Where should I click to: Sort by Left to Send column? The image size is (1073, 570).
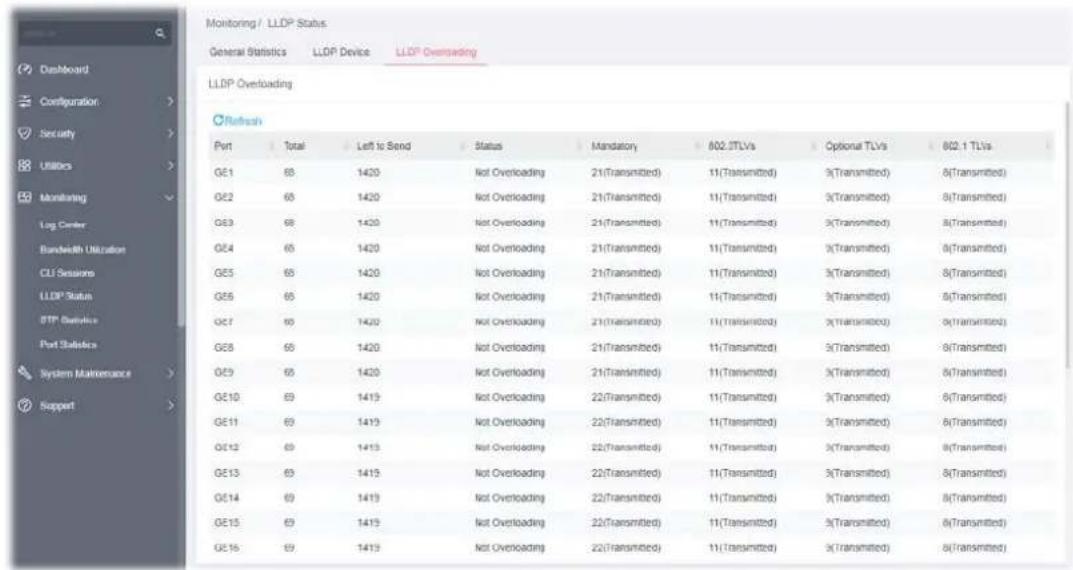pyautogui.click(x=383, y=146)
